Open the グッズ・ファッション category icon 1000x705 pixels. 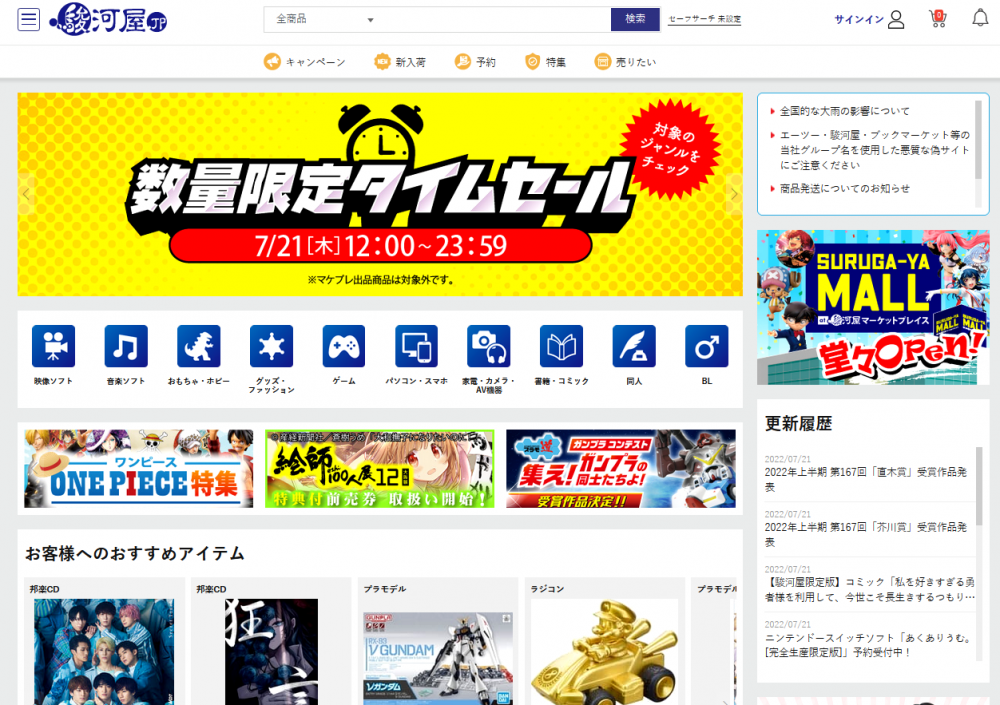click(272, 346)
